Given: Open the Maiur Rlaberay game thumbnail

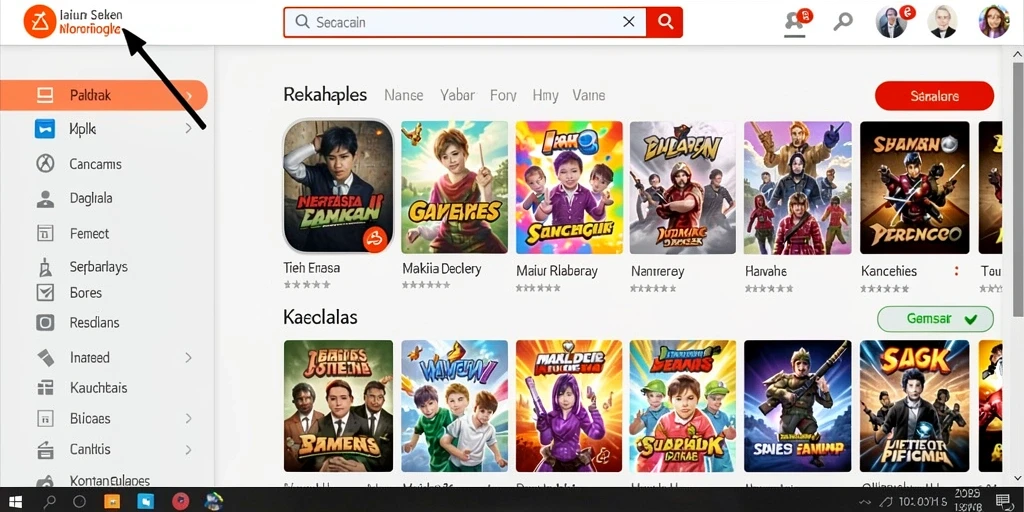Looking at the screenshot, I should 569,187.
